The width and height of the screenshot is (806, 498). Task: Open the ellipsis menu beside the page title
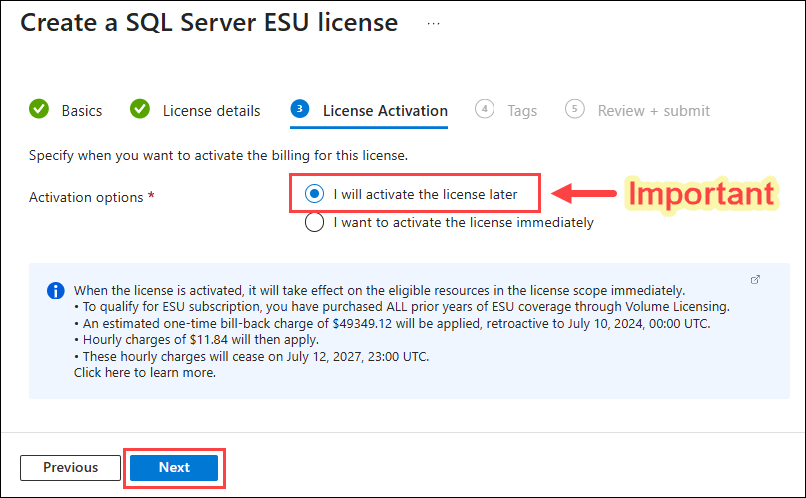point(433,24)
